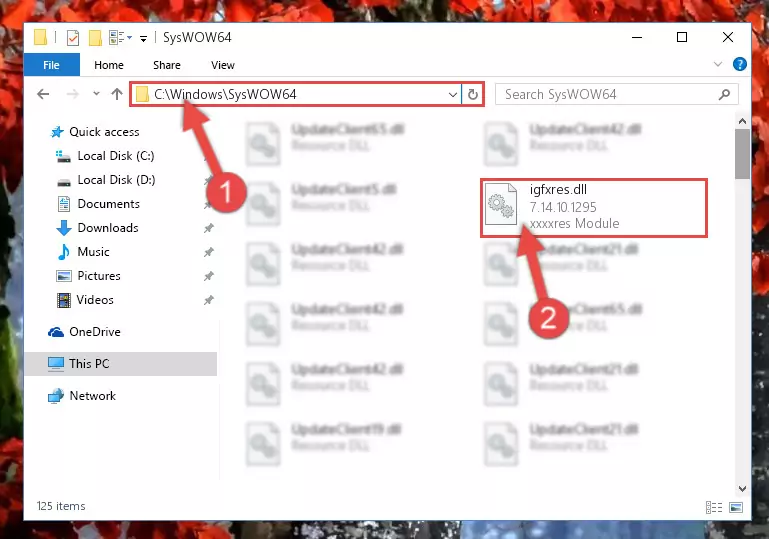Click the Properties icon in quick access toolbar
769x539 pixels.
click(73, 37)
